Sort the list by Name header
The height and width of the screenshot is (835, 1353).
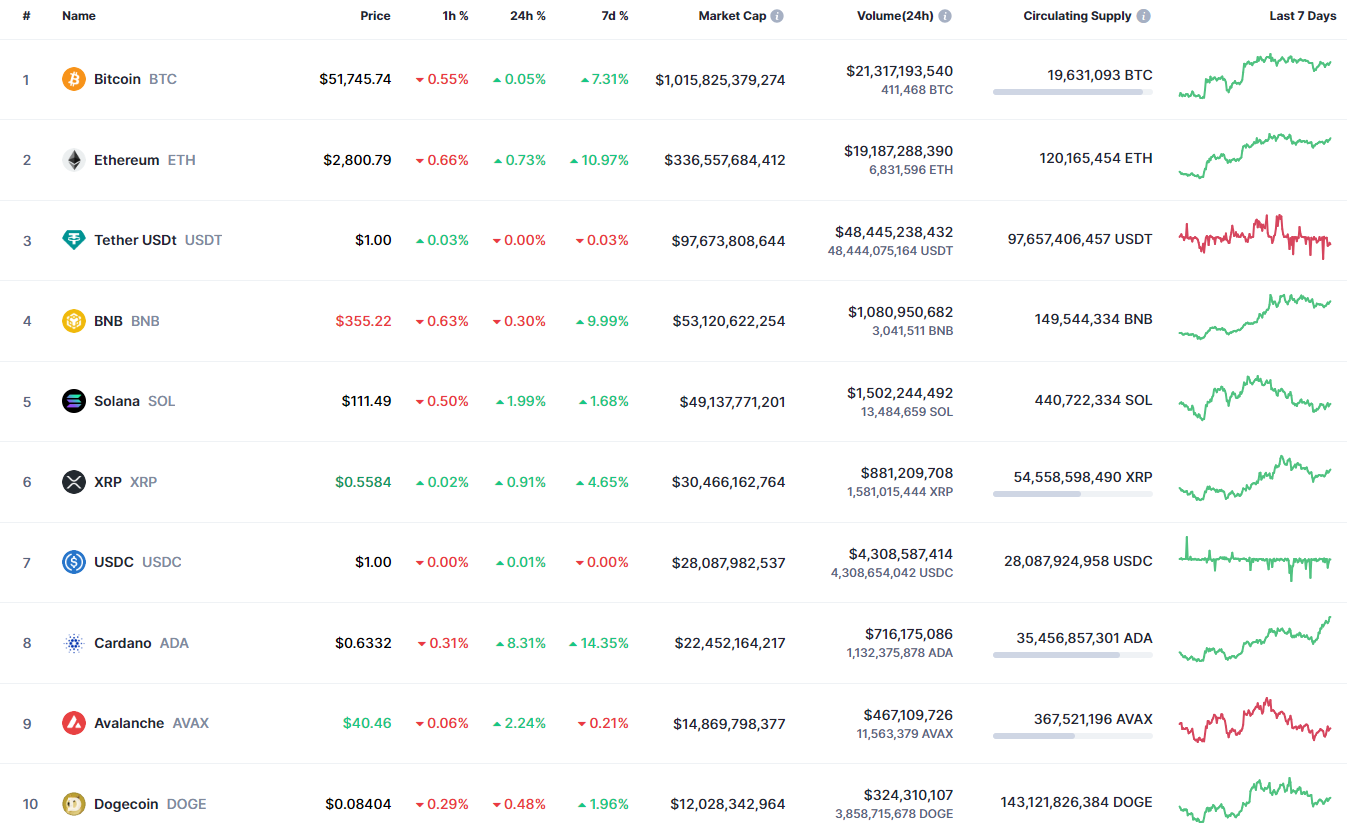(x=78, y=16)
